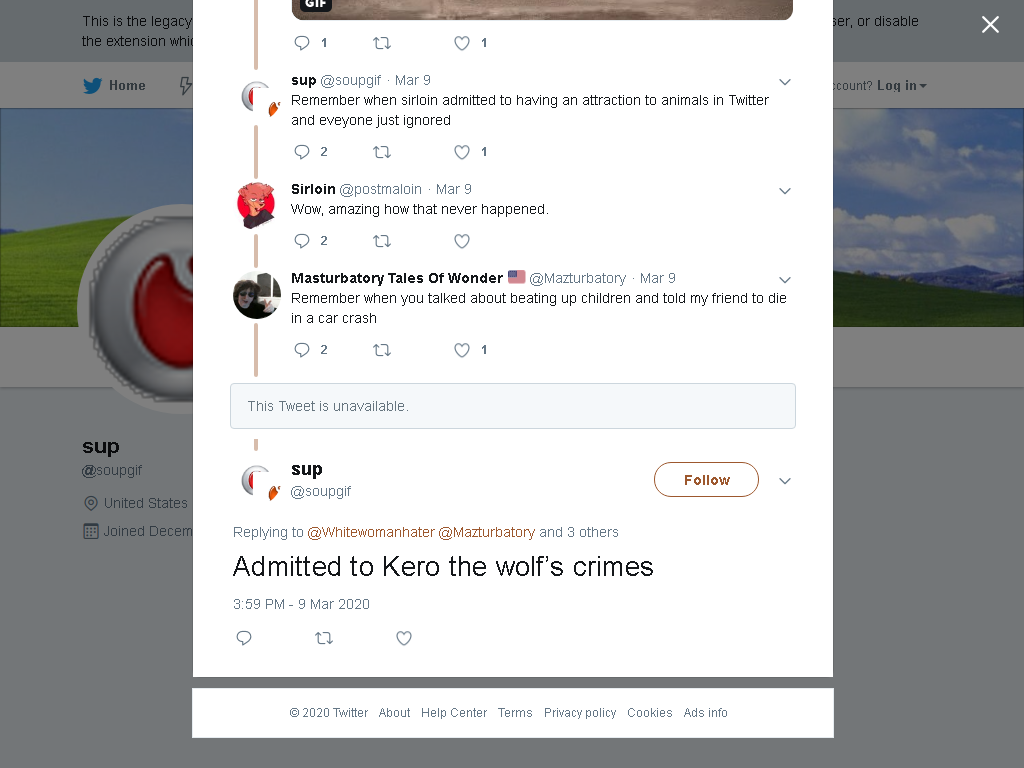Image resolution: width=1024 pixels, height=768 pixels.
Task: Close the tweet overlay with the X
Action: (990, 25)
